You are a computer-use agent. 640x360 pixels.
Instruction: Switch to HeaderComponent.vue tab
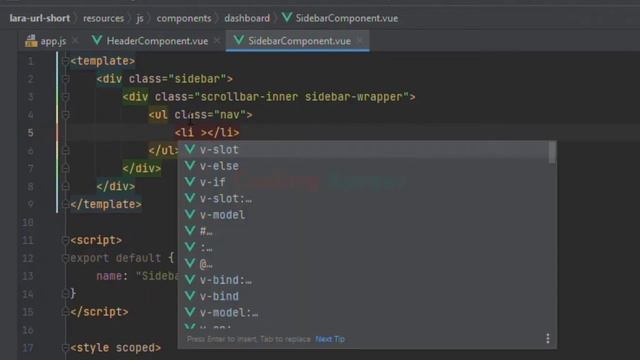pos(150,41)
